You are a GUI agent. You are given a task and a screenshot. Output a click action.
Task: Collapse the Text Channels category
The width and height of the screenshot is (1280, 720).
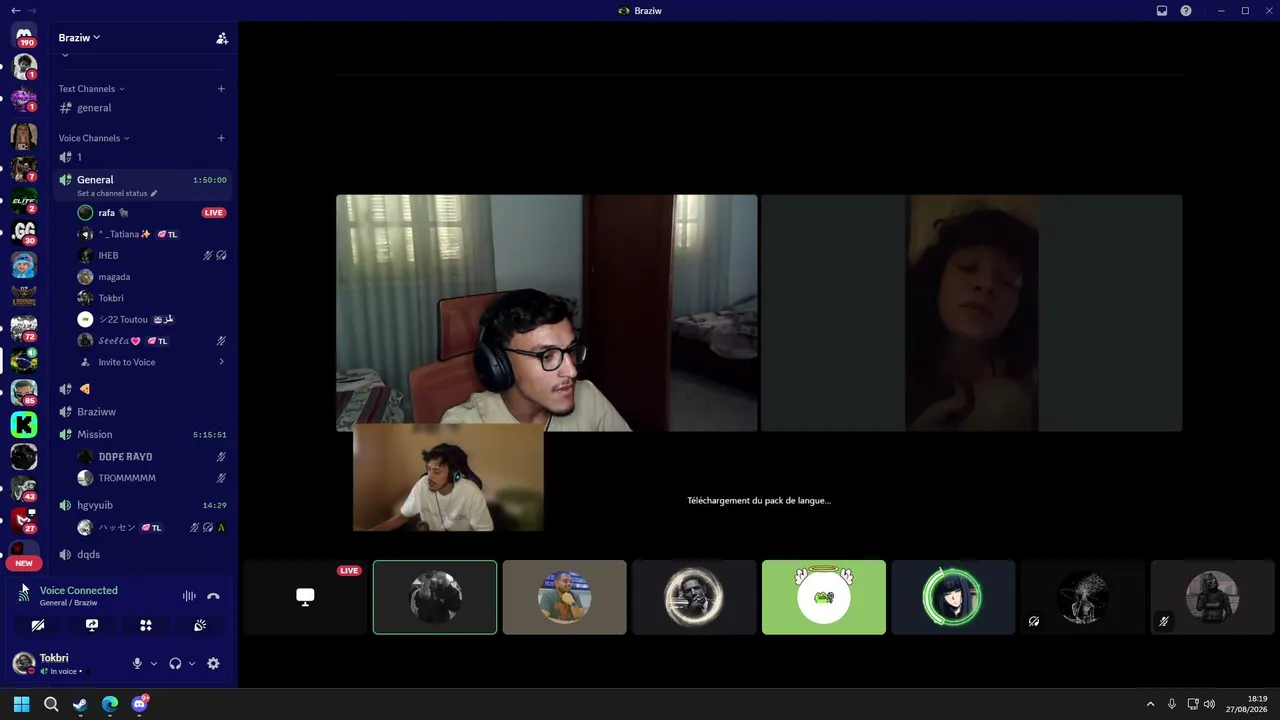tap(91, 88)
